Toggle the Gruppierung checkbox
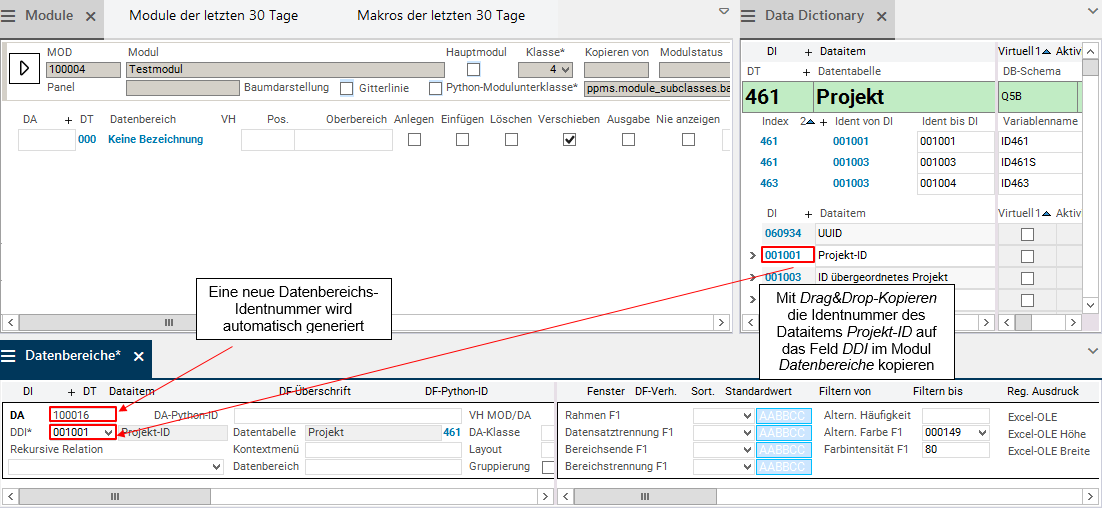1103x509 pixels. coord(547,467)
